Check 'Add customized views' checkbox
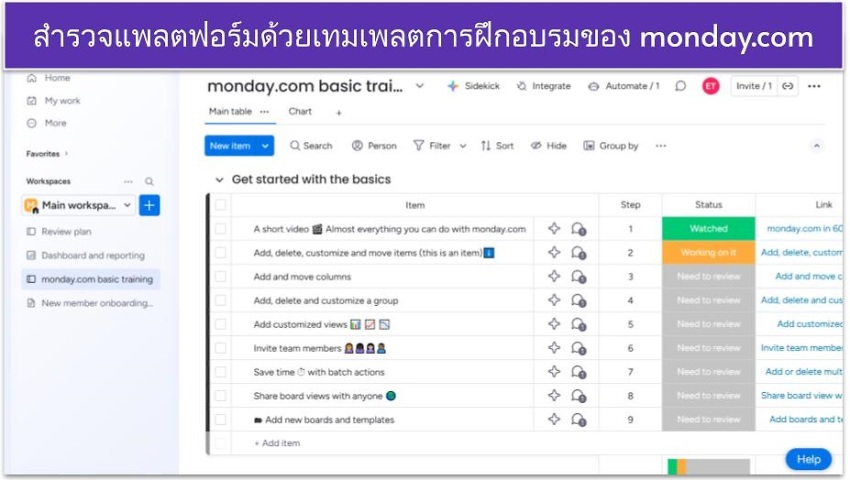Screen dimensions: 850x480 [x=220, y=324]
